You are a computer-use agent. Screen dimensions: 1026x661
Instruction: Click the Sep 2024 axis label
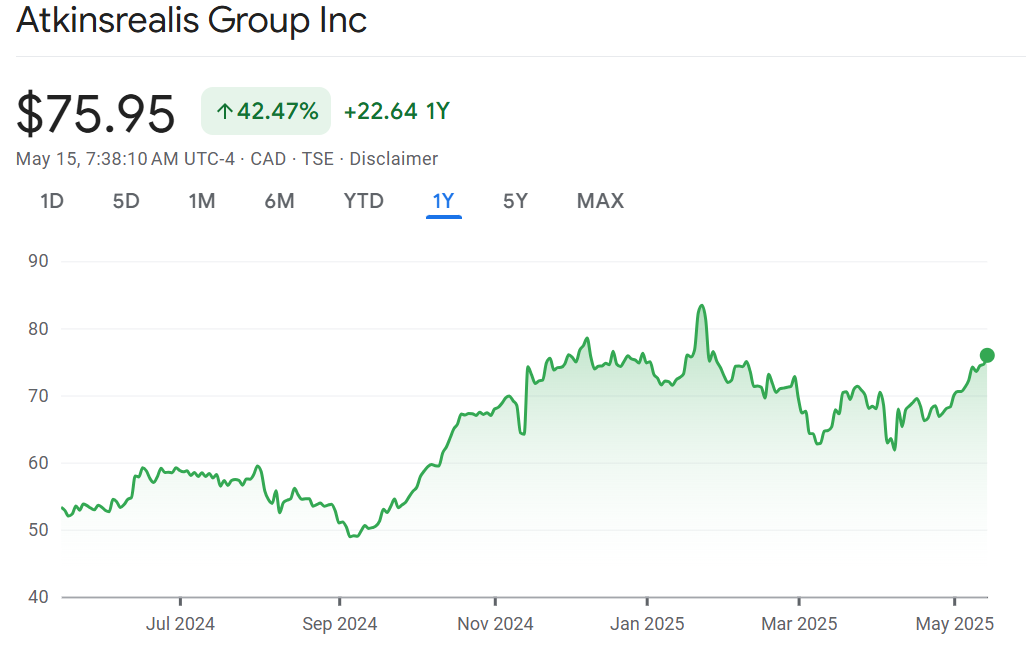tap(339, 624)
